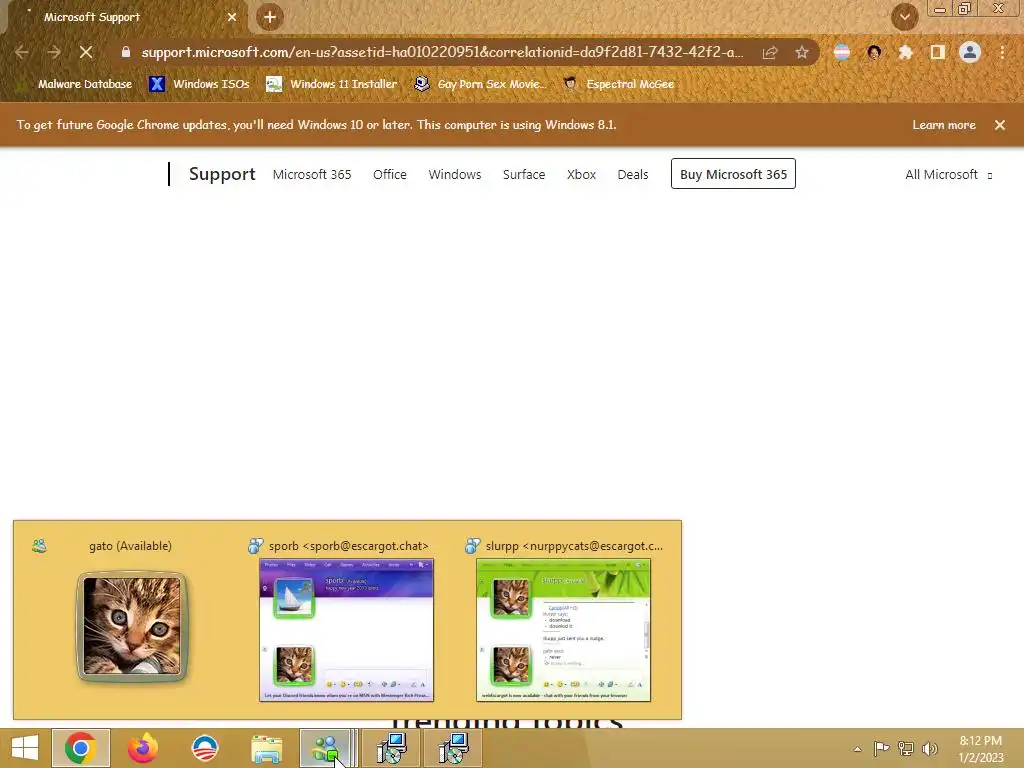Open the Microsoft 365 menu item
The width and height of the screenshot is (1024, 768).
tap(312, 174)
